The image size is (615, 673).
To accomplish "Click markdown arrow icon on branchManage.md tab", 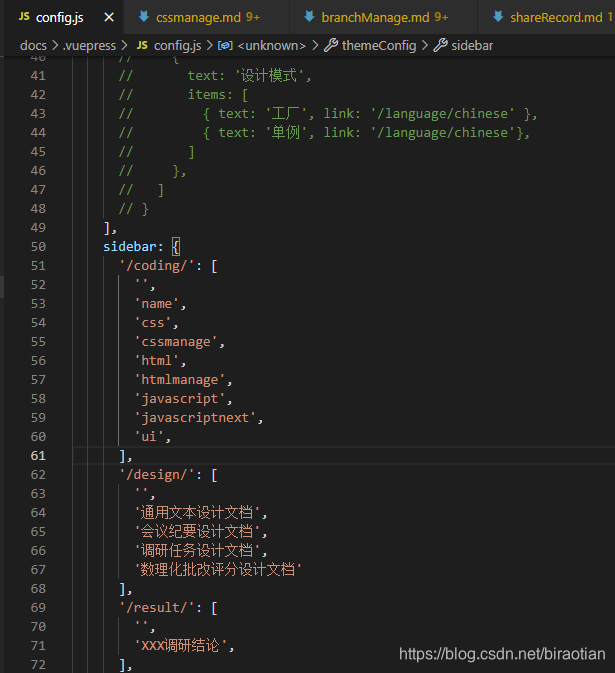I will point(309,17).
